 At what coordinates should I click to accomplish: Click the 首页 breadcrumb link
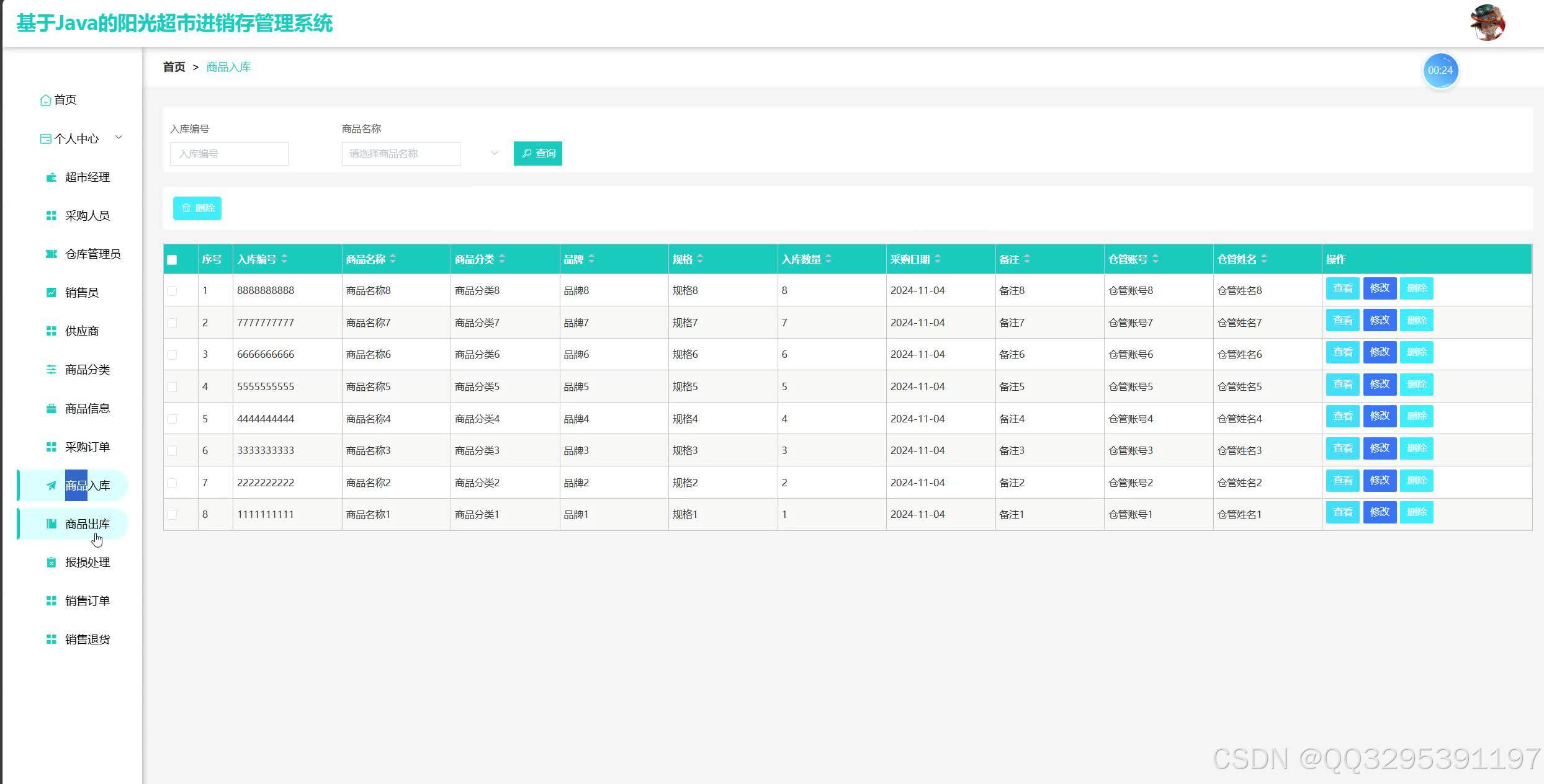tap(174, 67)
